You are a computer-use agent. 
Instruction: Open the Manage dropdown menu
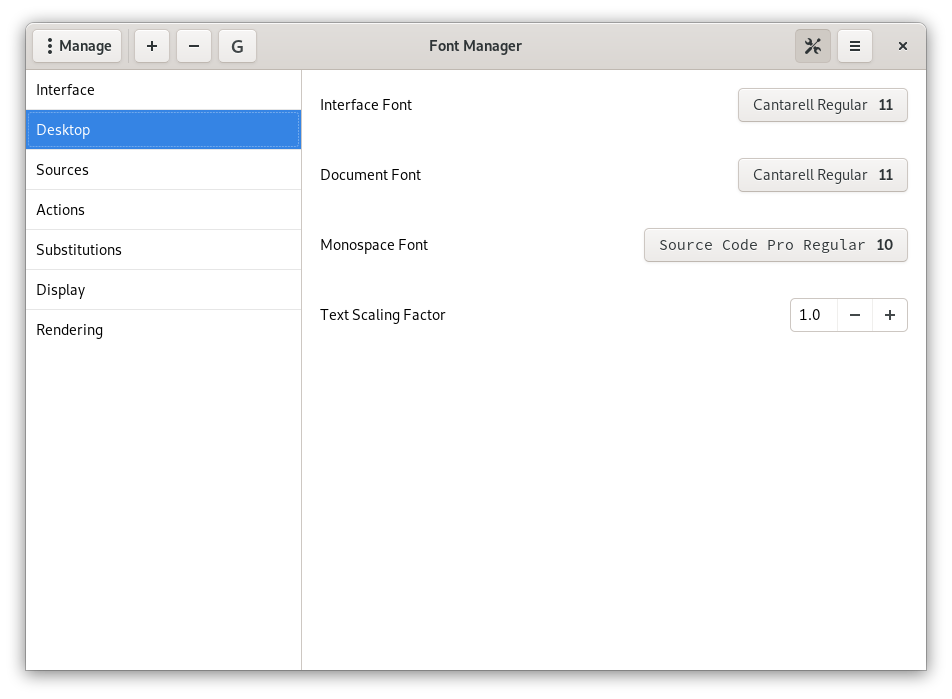[x=77, y=45]
